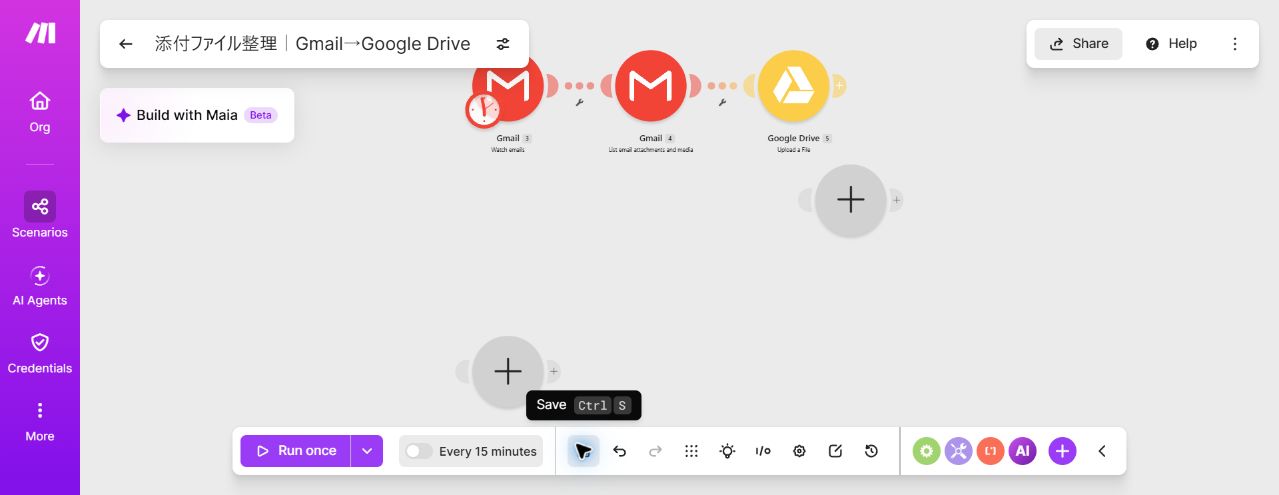Open scenario settings gear in bottom toolbar
The image size is (1279, 495).
[799, 451]
